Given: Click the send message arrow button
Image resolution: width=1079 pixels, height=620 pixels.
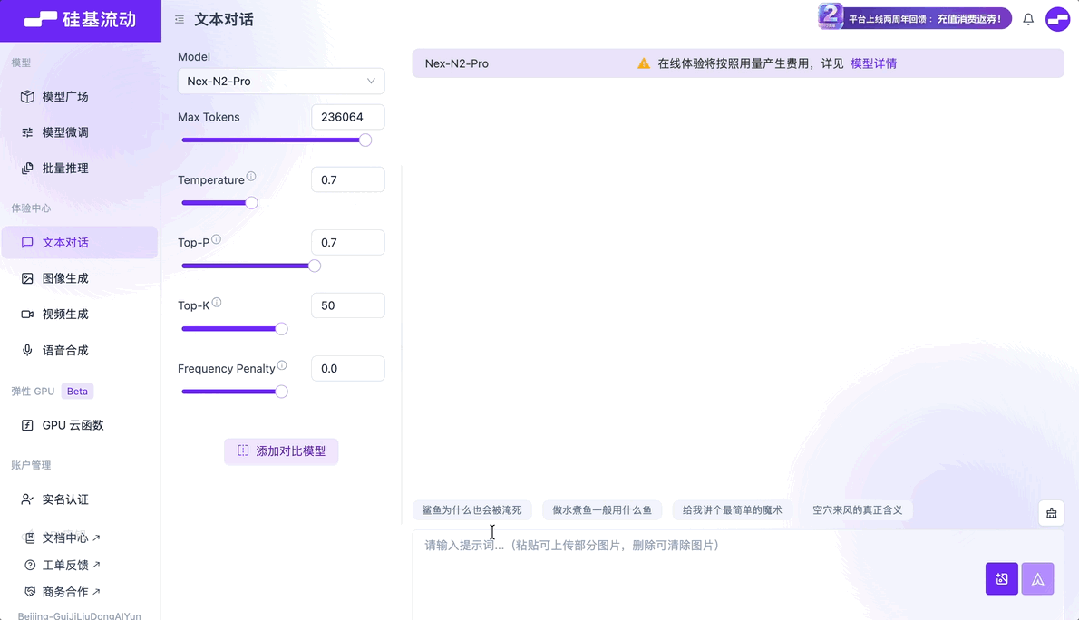Looking at the screenshot, I should 1038,579.
